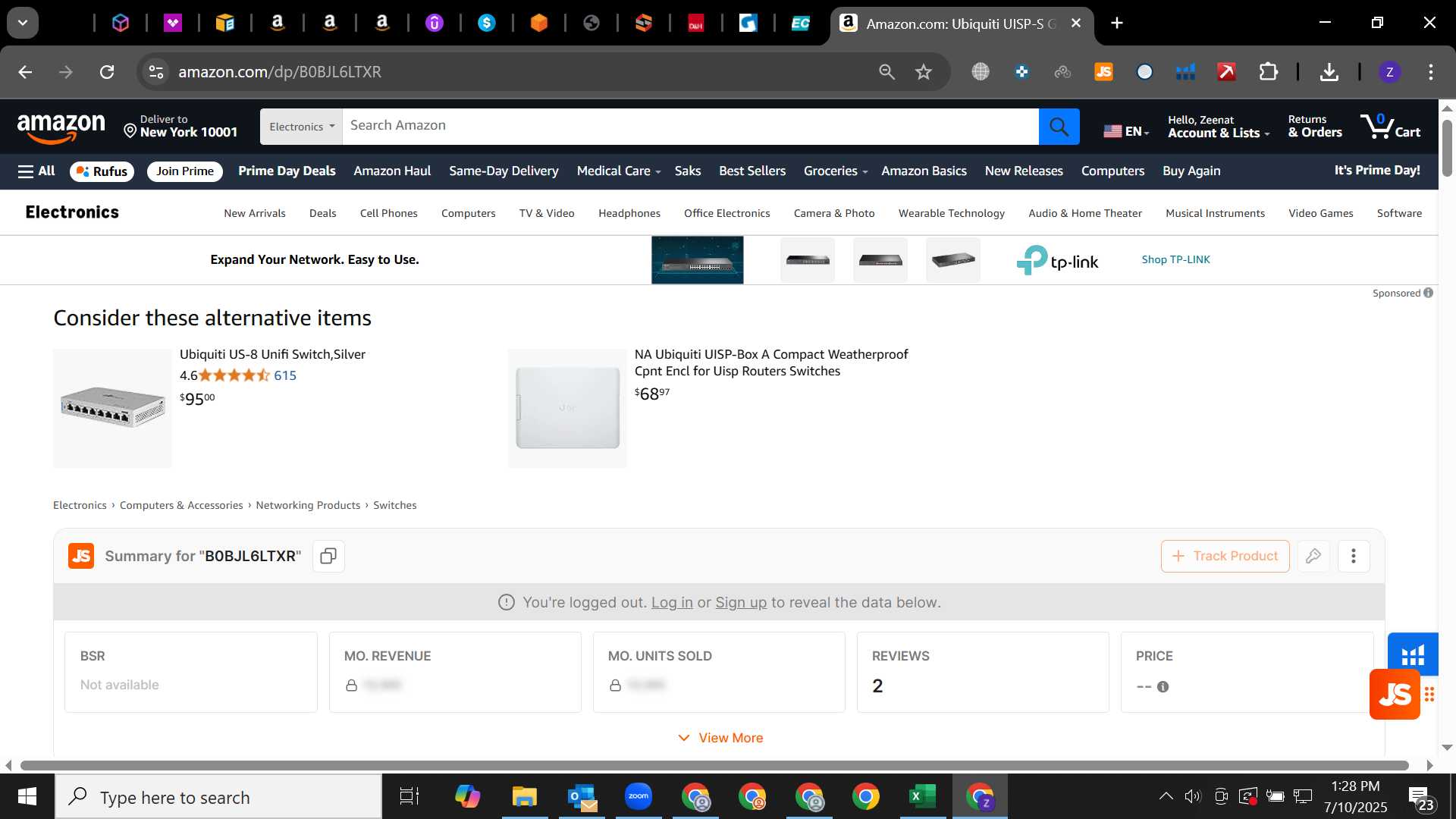Click the zoom magnifier icon in address bar
The width and height of the screenshot is (1456, 819).
[x=886, y=72]
